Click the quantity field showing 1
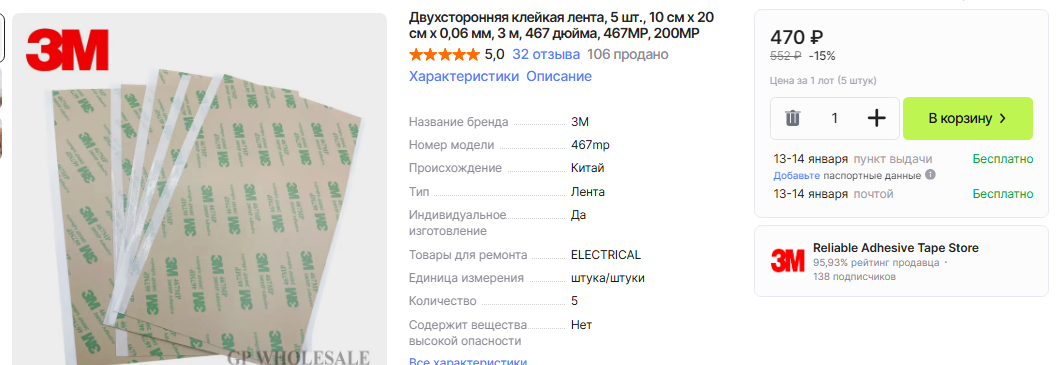The image size is (1058, 365). point(835,119)
